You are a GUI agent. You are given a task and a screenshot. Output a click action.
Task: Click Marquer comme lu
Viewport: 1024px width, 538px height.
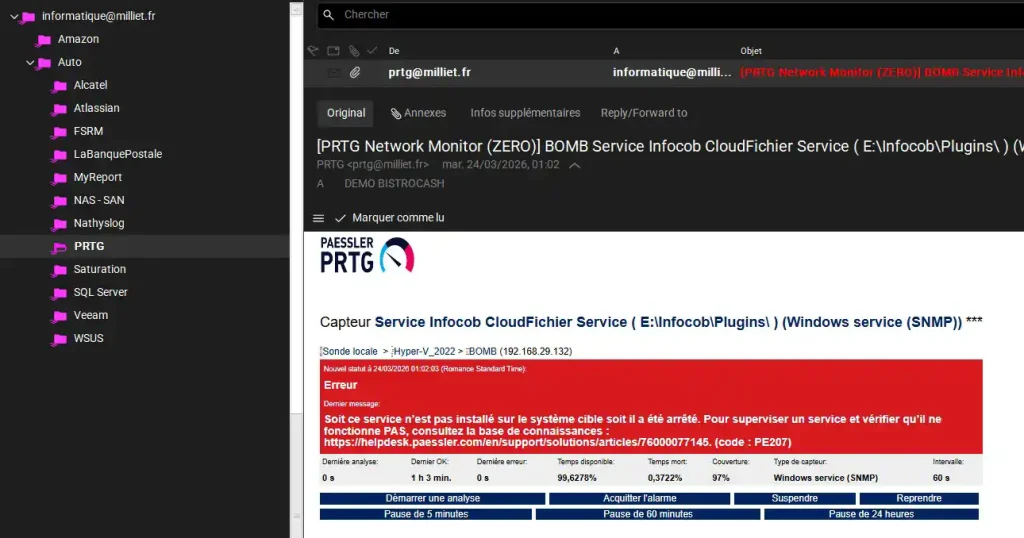click(x=398, y=217)
